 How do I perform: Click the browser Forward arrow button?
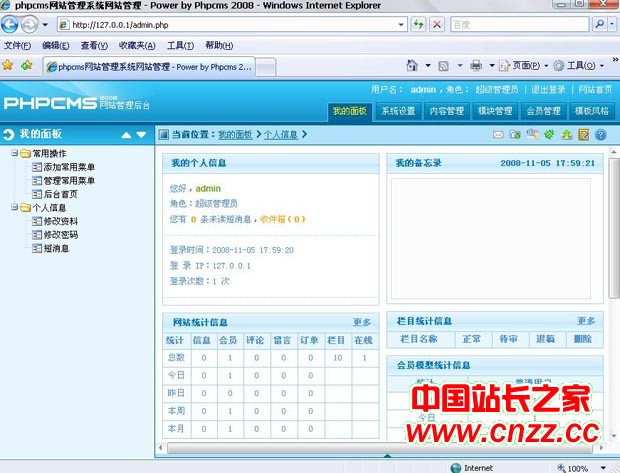[x=29, y=25]
